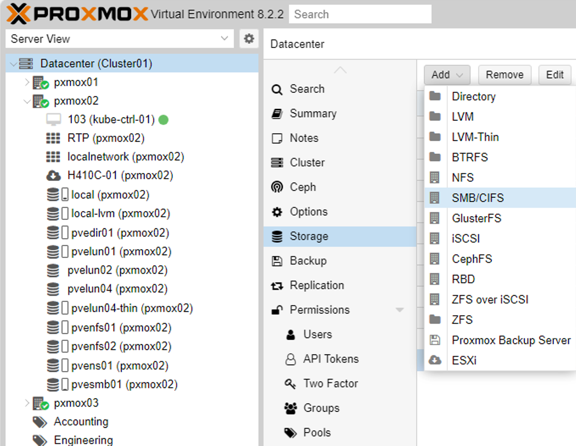Choose BTRFS storage type
The image size is (576, 446).
(500, 157)
